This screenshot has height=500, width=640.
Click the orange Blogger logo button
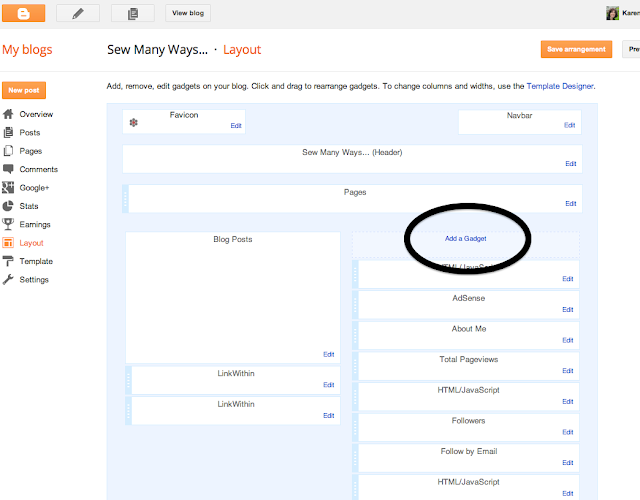[23, 13]
